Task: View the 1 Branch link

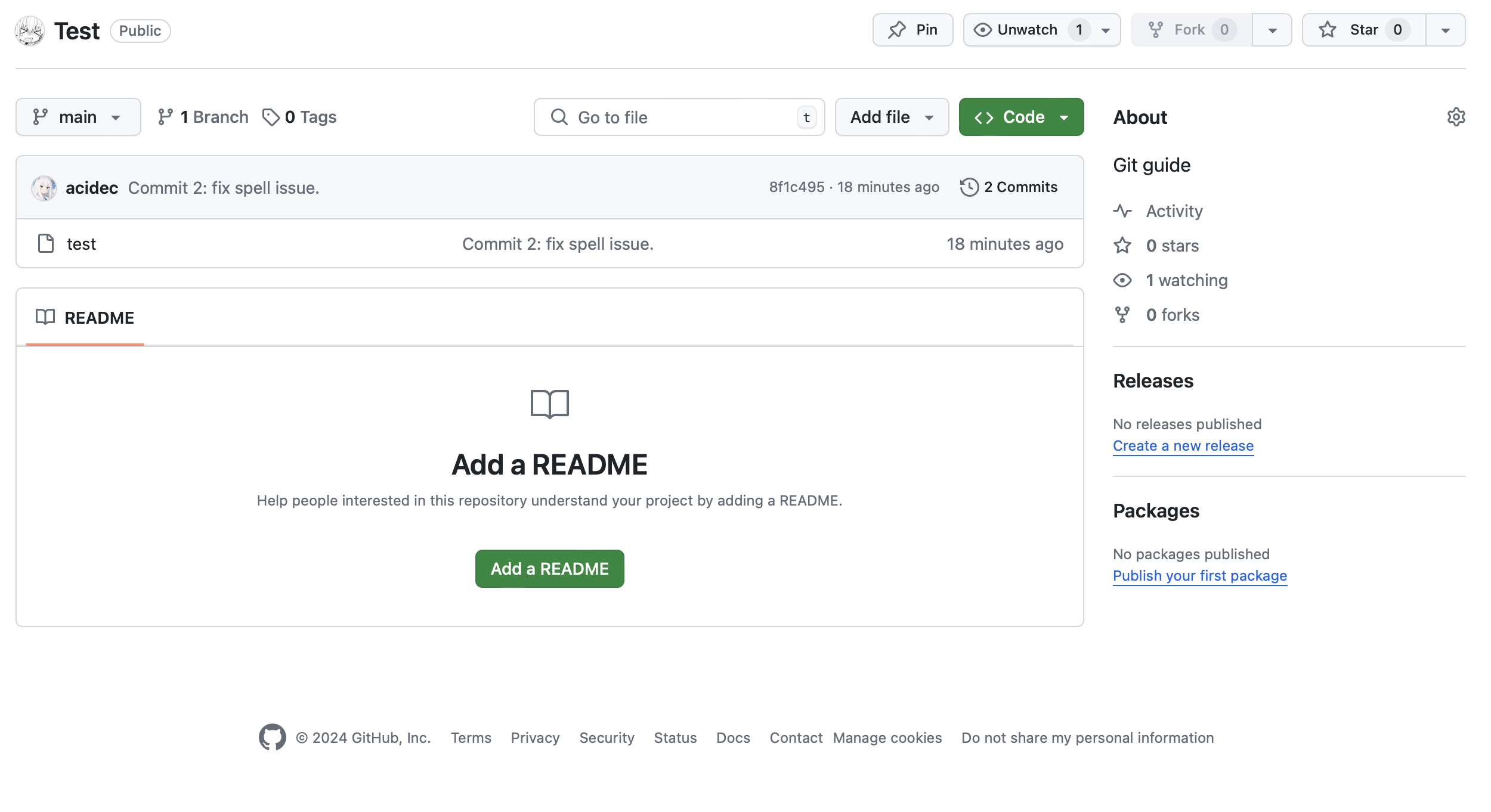Action: pyautogui.click(x=203, y=117)
